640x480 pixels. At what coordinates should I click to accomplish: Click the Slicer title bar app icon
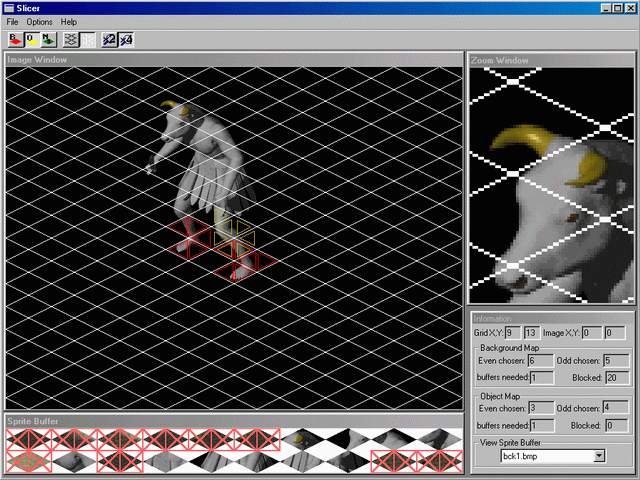[9, 7]
